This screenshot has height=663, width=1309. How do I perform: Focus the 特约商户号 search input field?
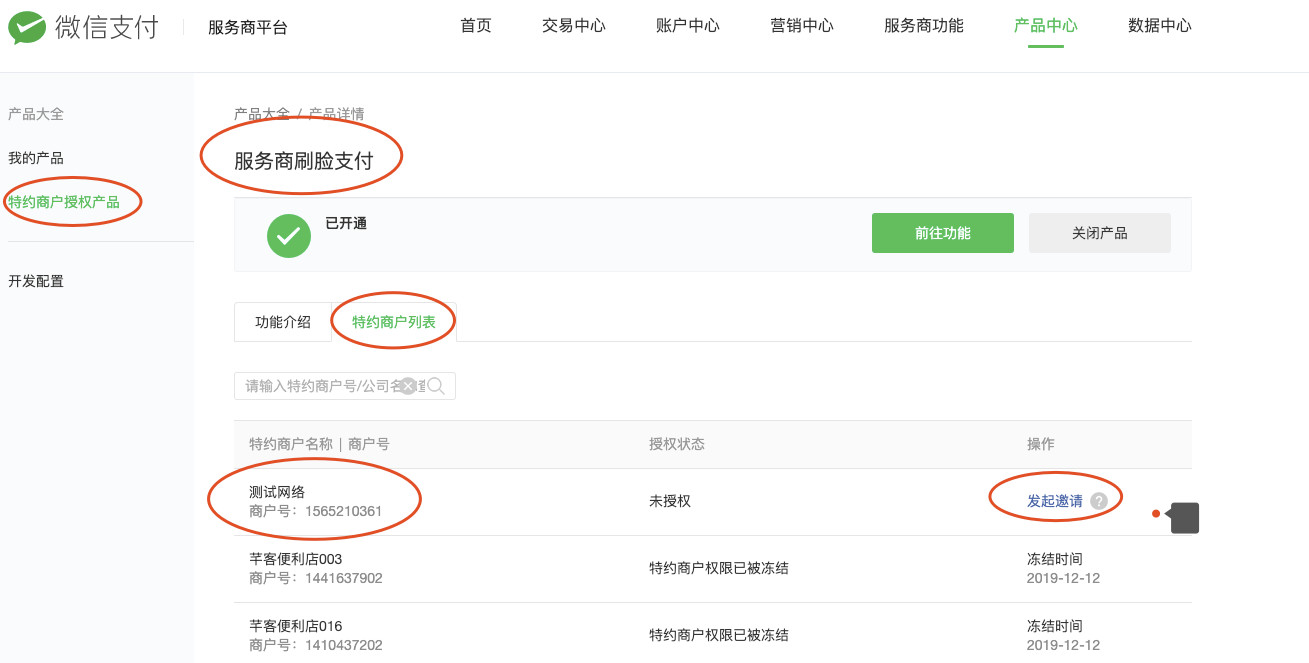tap(320, 386)
